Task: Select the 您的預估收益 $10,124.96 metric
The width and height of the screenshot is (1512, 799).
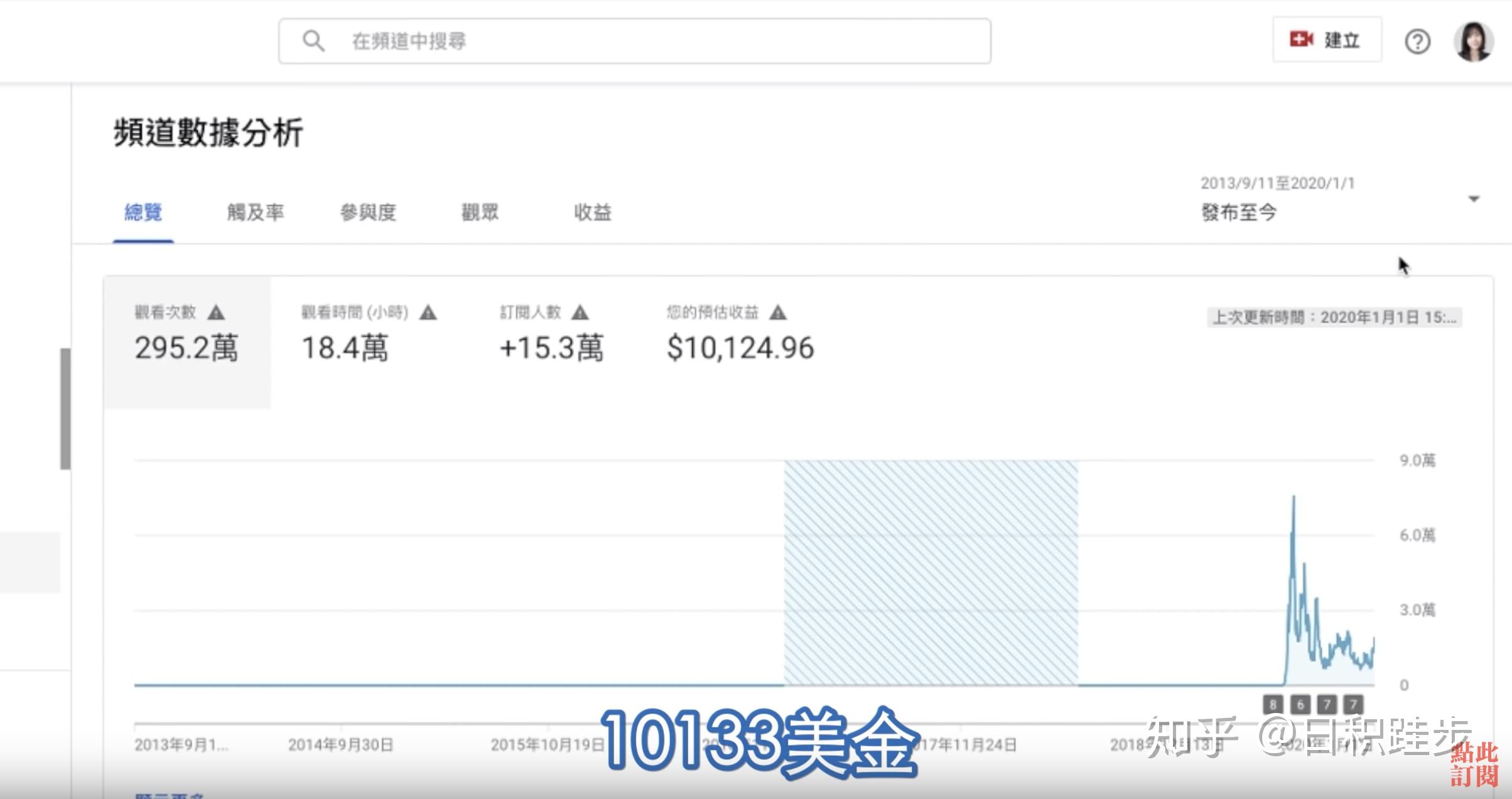Action: (x=740, y=347)
